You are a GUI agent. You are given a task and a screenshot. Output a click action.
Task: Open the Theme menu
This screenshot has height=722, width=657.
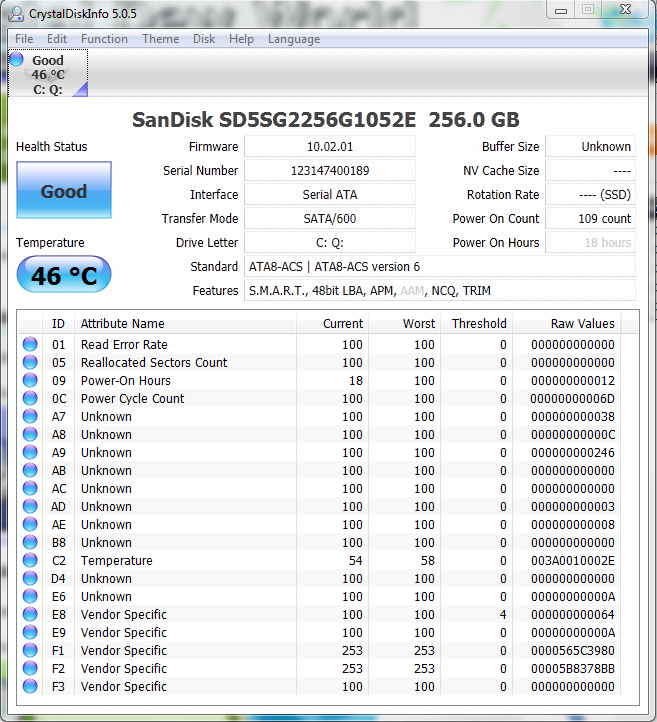(160, 39)
